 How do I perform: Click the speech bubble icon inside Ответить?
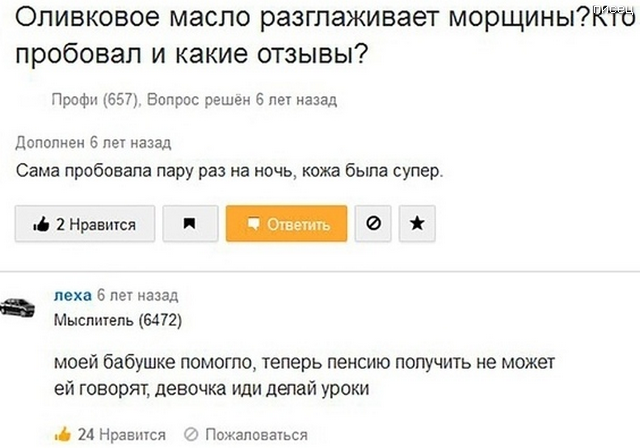254,224
